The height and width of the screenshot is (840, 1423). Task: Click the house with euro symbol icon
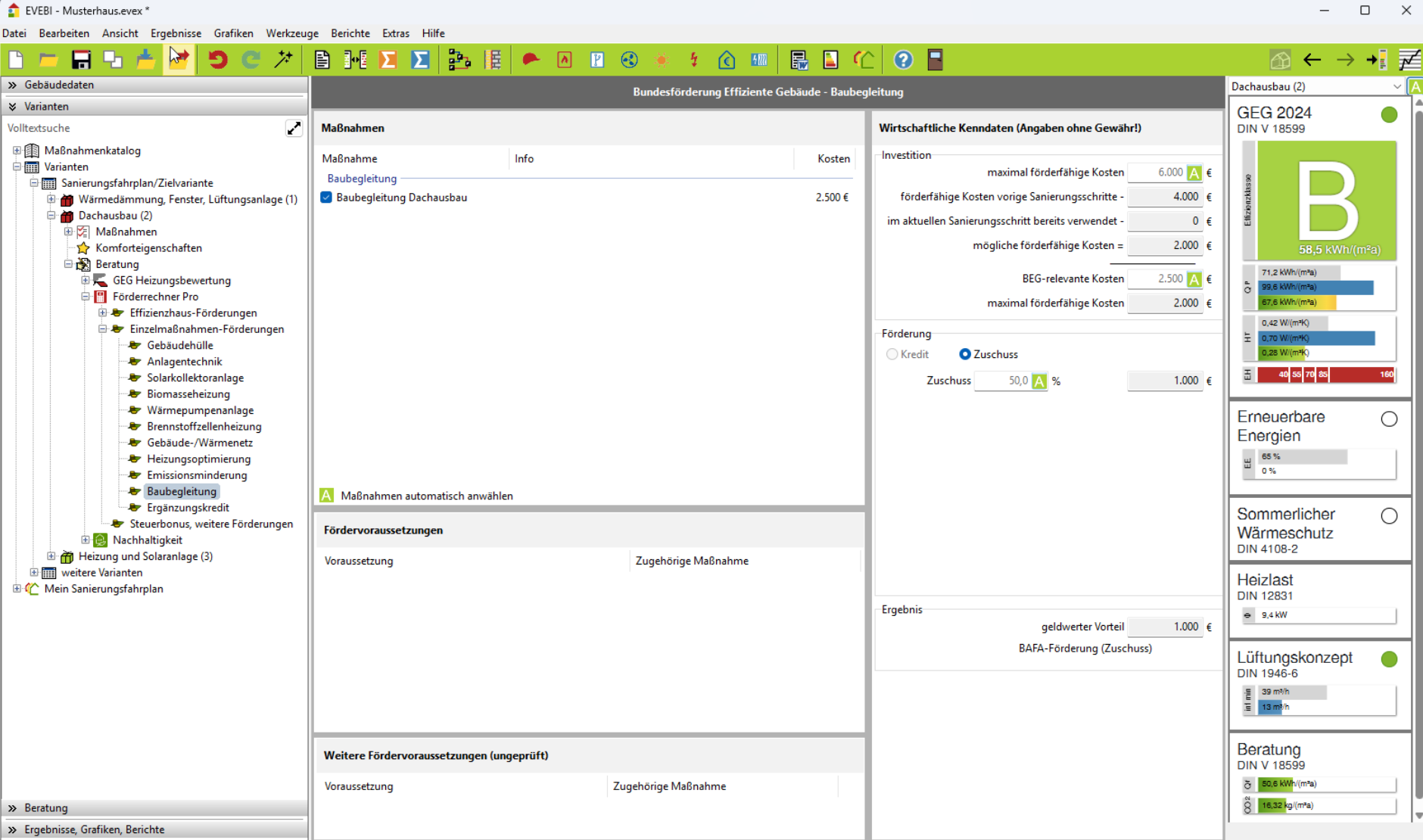[727, 60]
